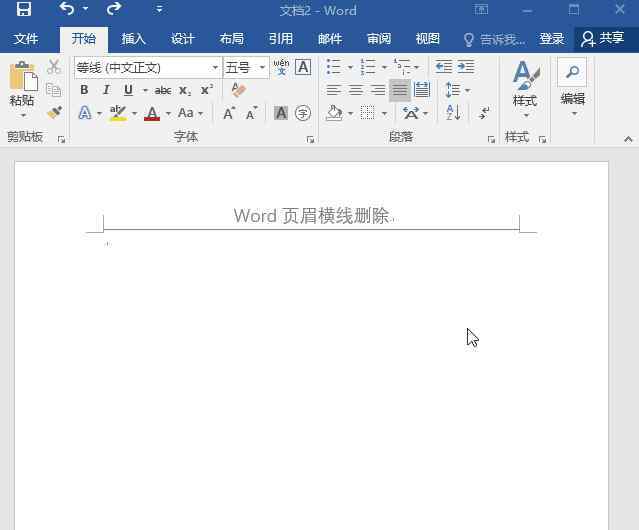639x530 pixels.
Task: Apply paragraph shading paint bucket
Action: (x=334, y=113)
